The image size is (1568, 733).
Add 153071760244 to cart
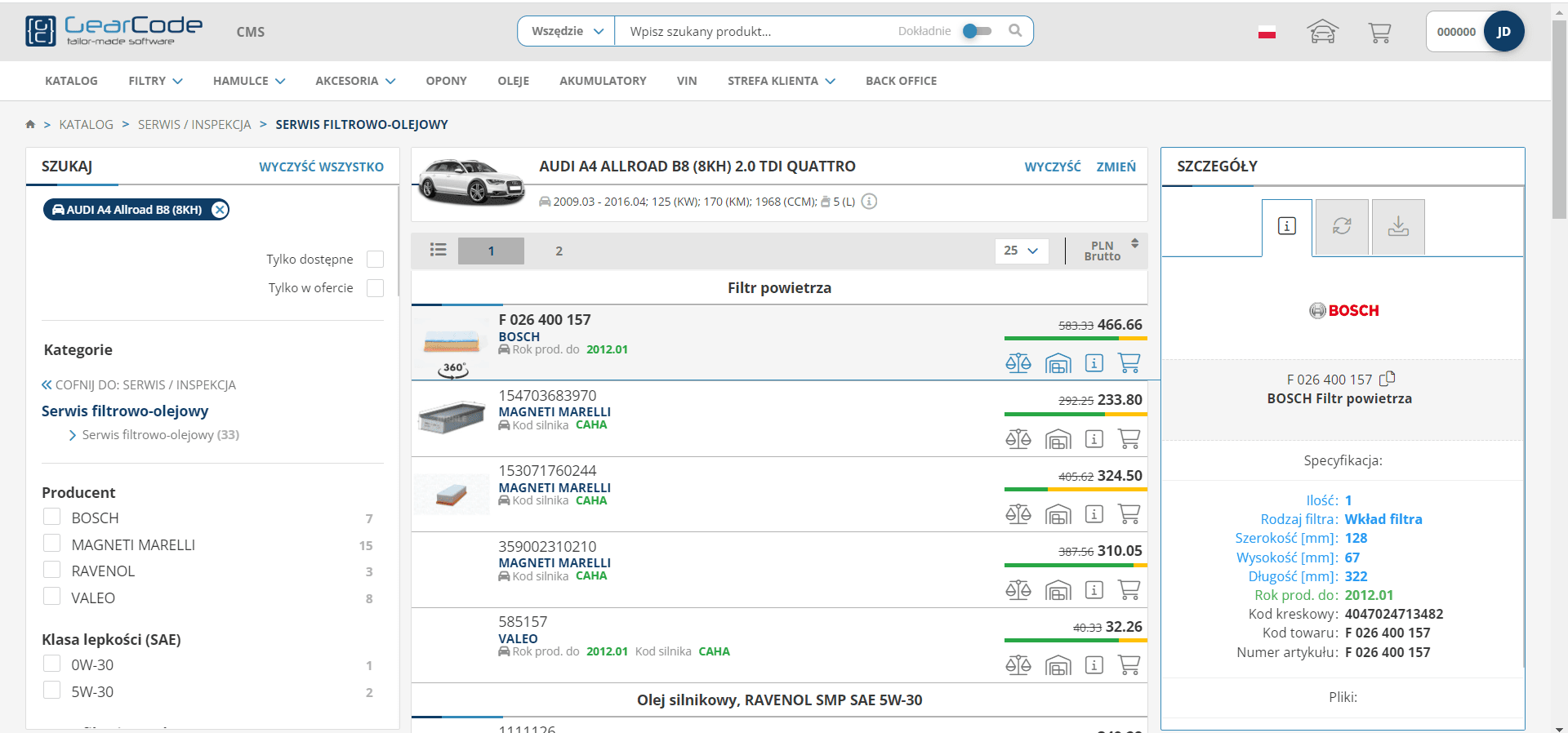tap(1129, 513)
